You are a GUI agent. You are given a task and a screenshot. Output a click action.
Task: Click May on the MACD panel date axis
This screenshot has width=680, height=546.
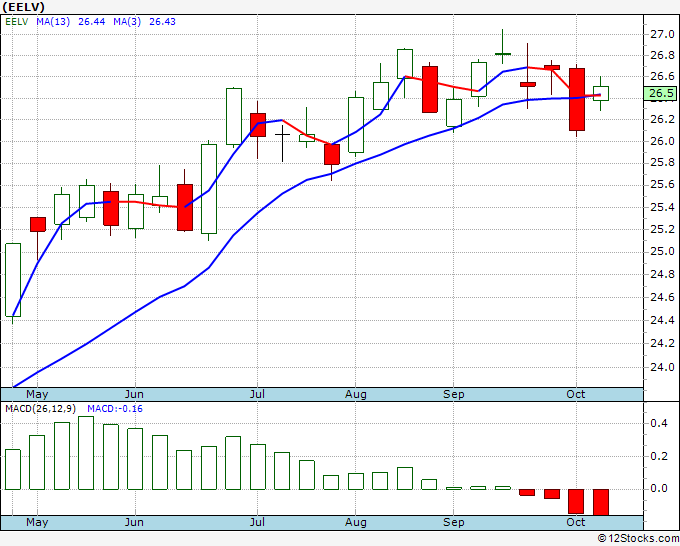[37, 523]
